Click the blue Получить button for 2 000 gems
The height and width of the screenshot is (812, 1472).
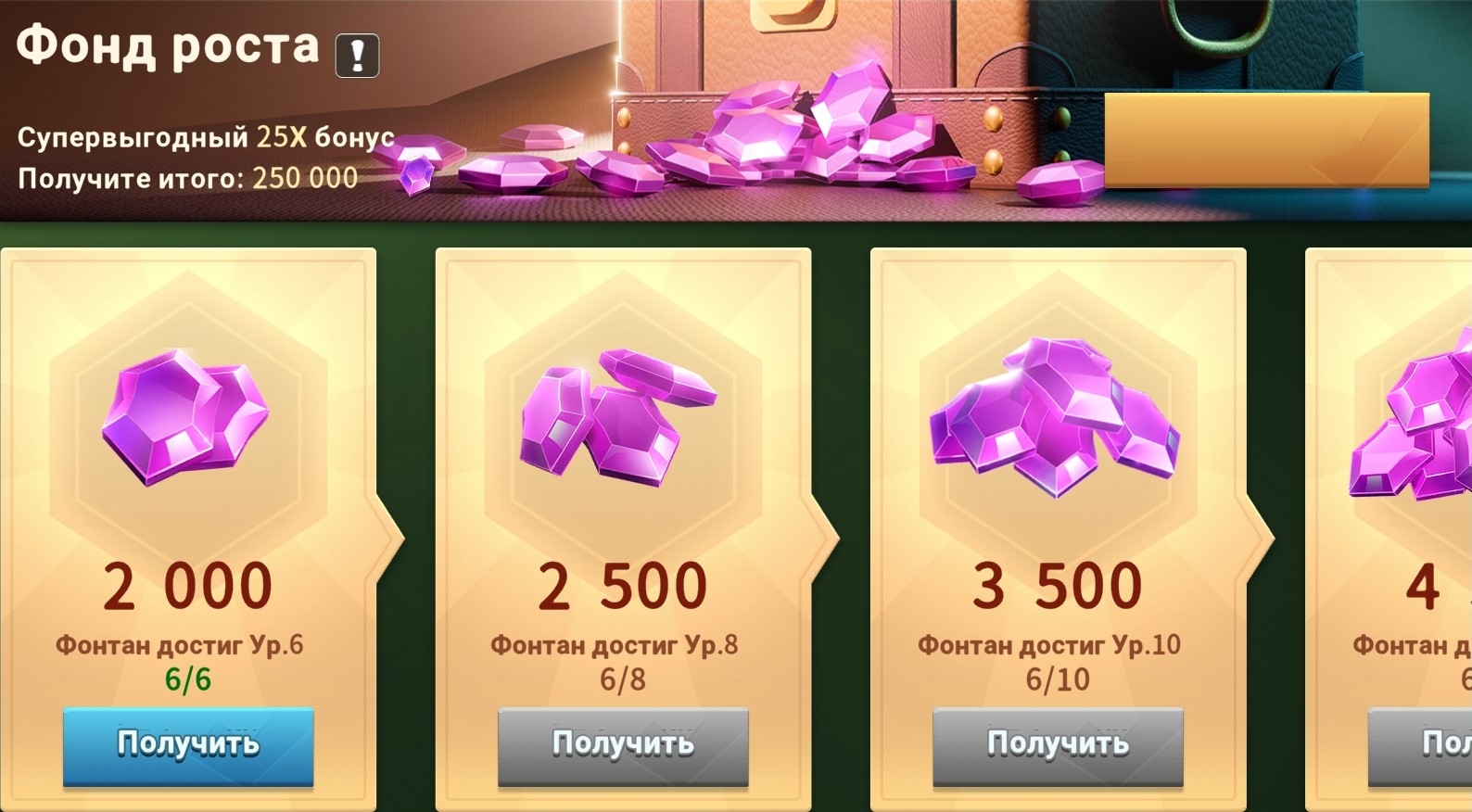(188, 747)
